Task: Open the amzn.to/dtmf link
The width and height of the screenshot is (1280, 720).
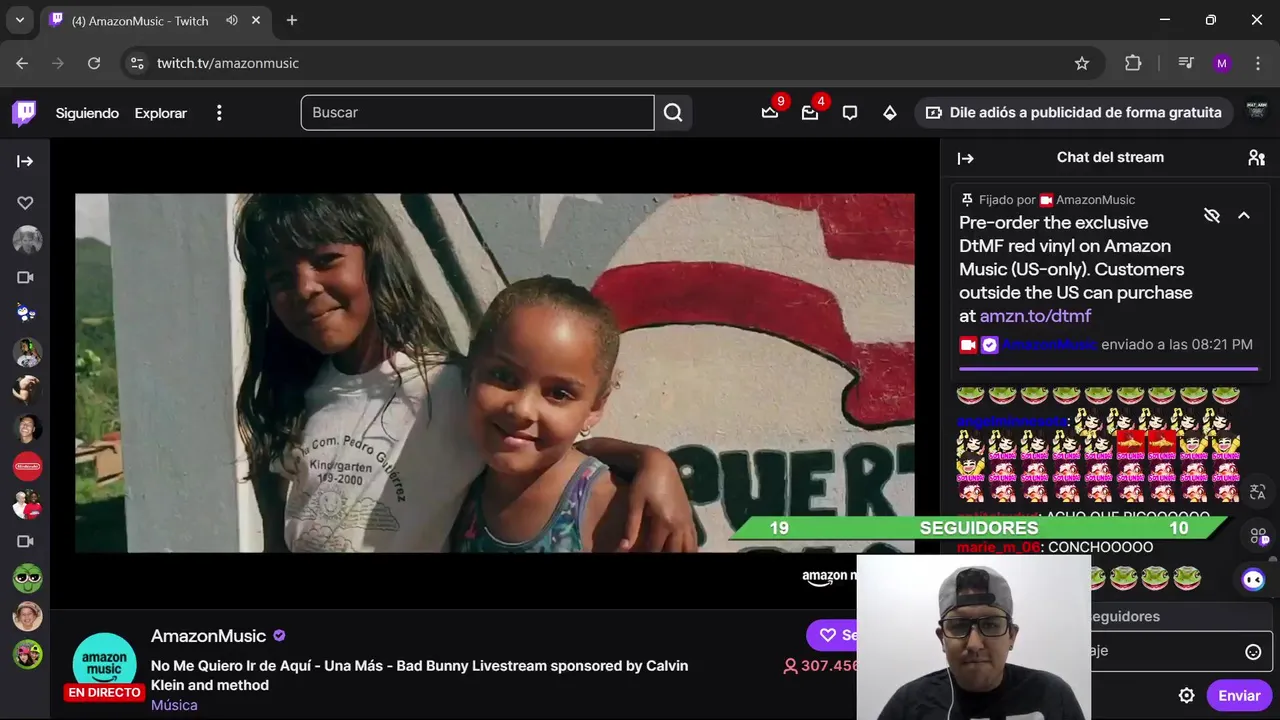Action: tap(1035, 316)
